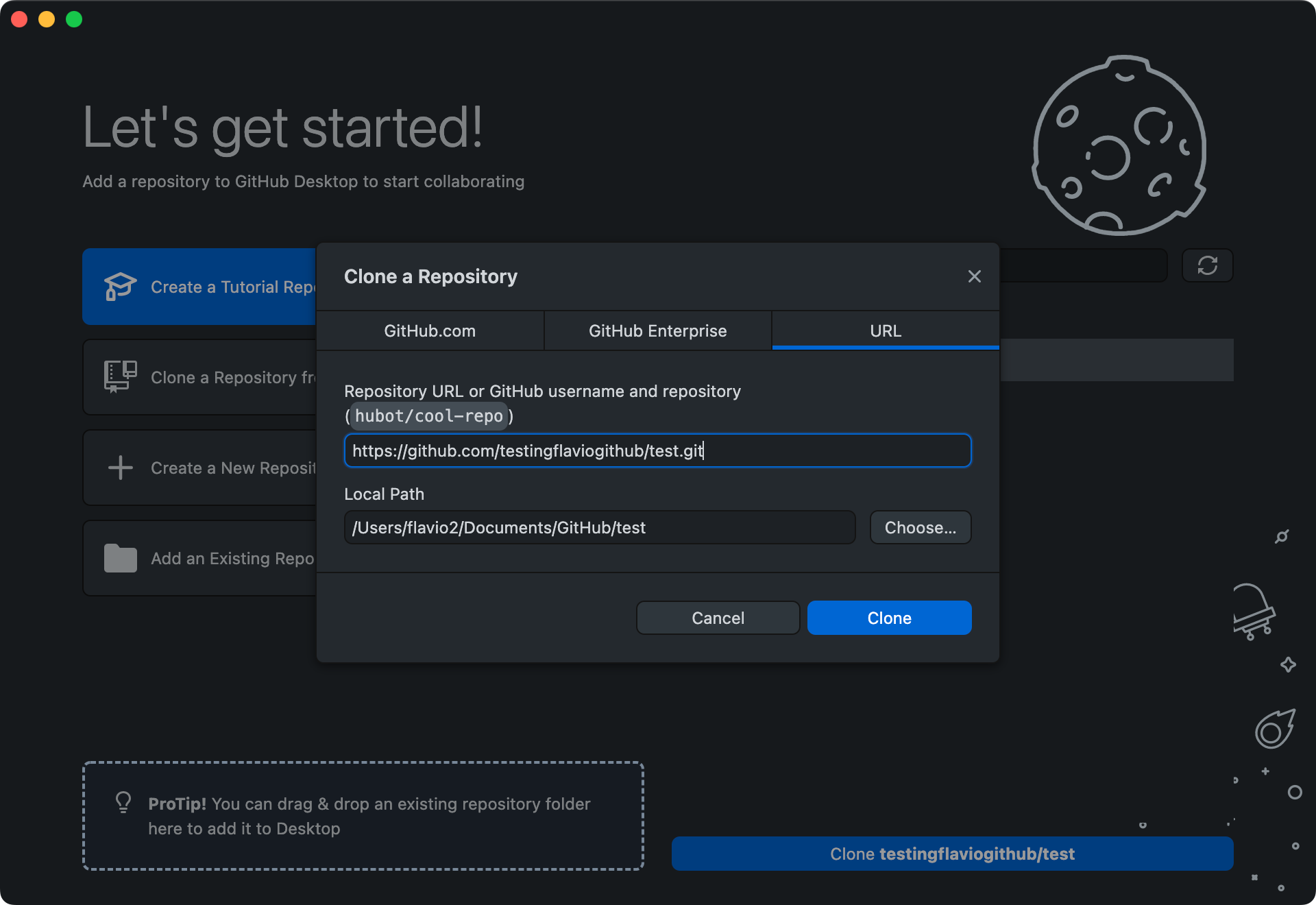This screenshot has height=905, width=1316.
Task: Click the folder icon for Add an Existing Repo
Action: 119,557
